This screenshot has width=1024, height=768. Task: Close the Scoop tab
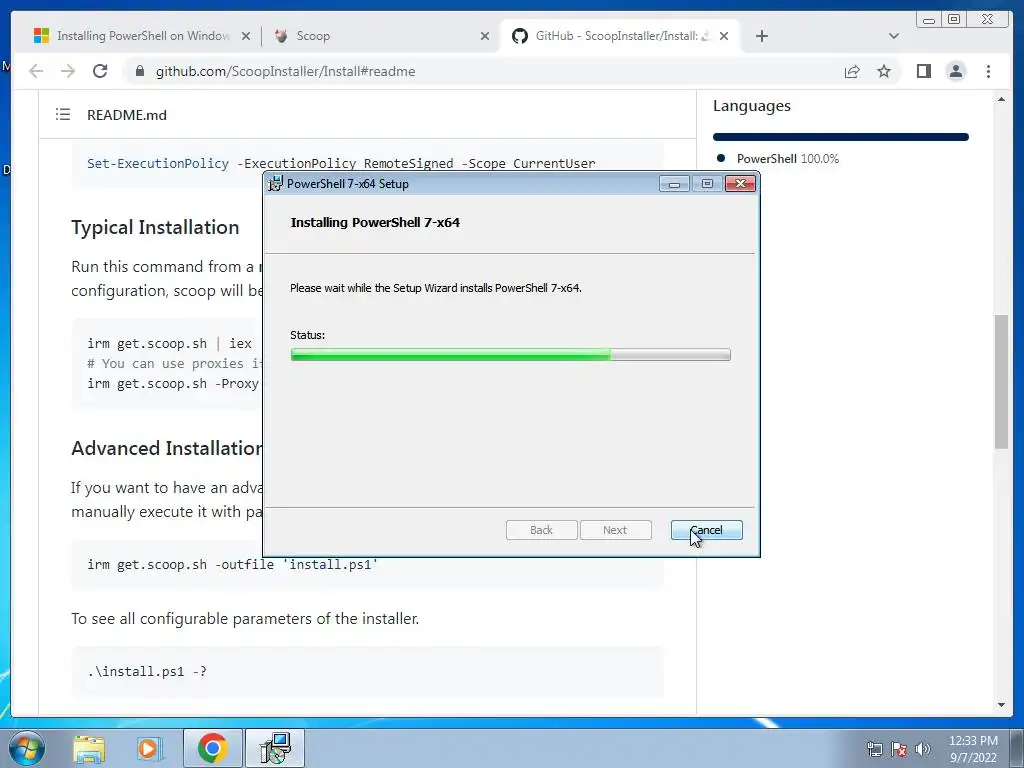485,36
